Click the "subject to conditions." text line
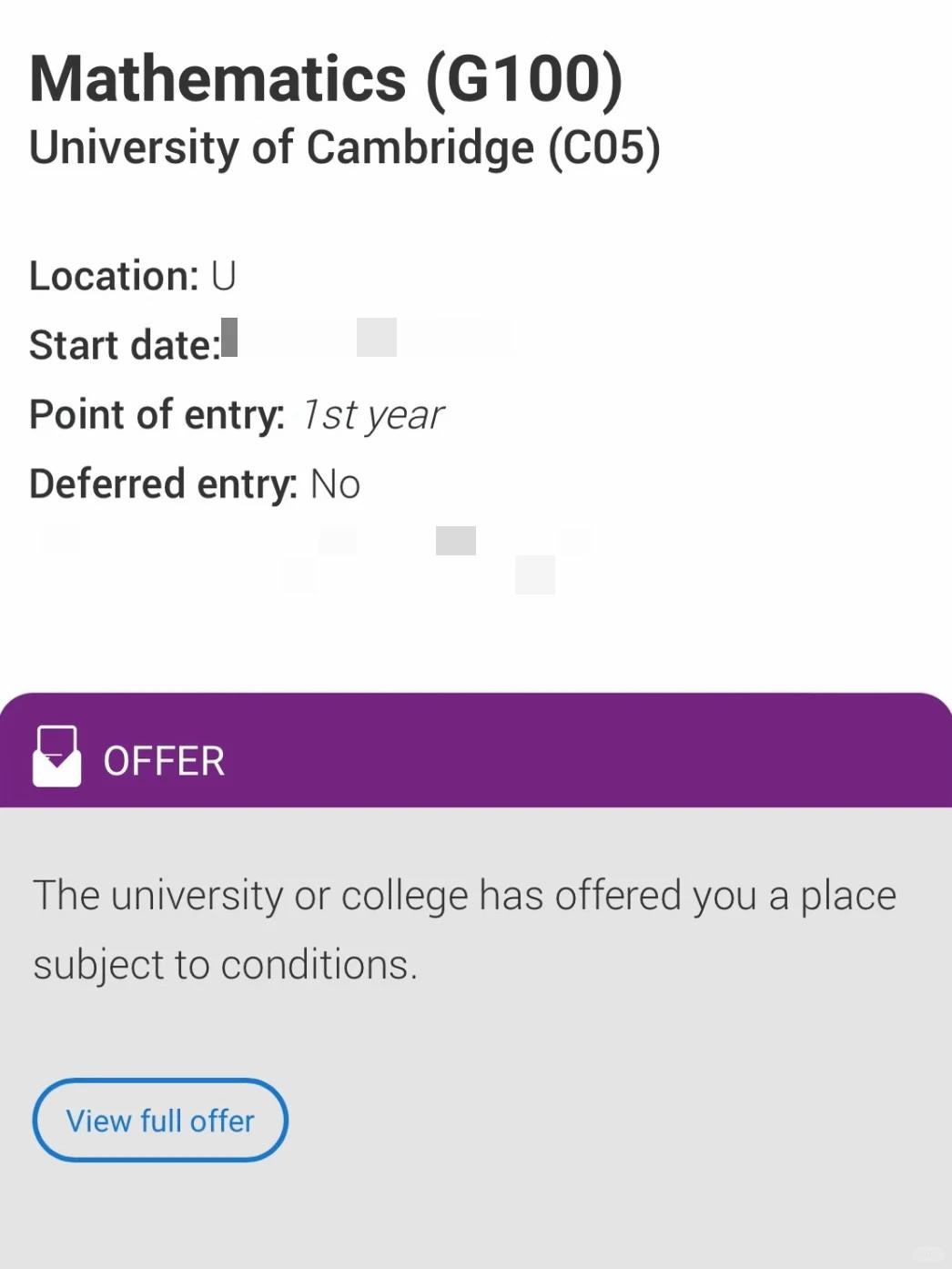The height and width of the screenshot is (1269, 952). 226,965
